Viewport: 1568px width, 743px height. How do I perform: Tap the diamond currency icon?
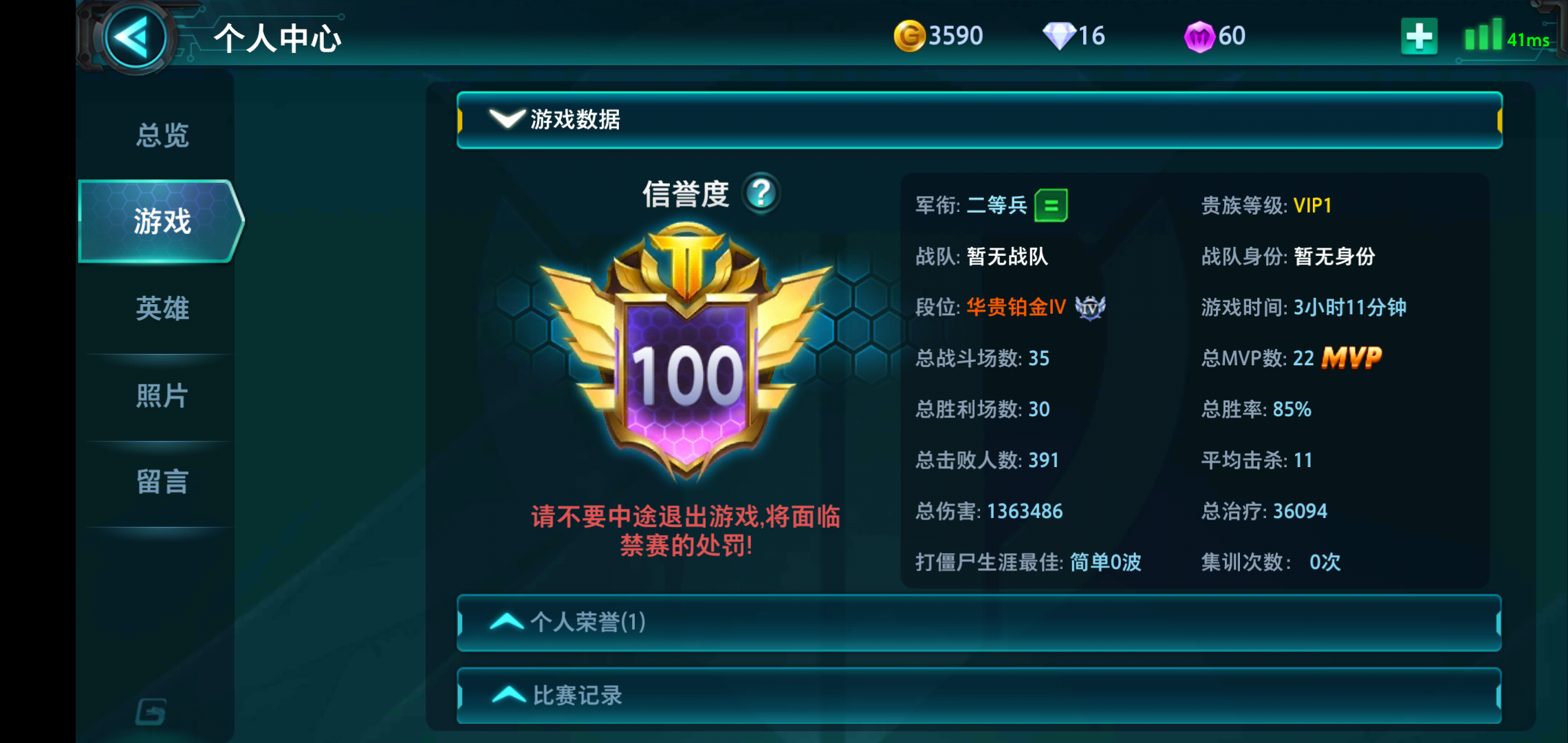coord(1059,36)
